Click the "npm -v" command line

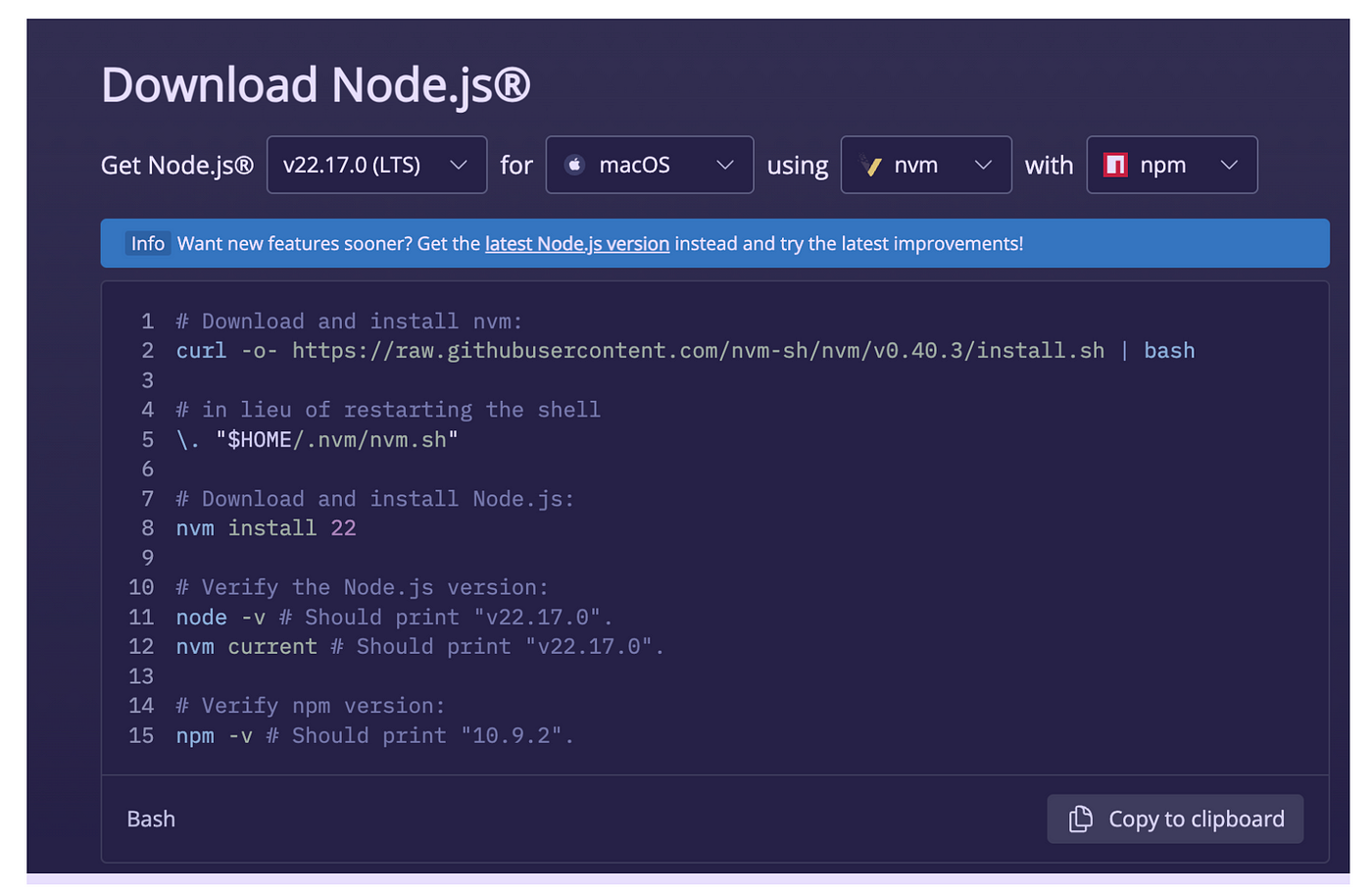click(x=374, y=735)
